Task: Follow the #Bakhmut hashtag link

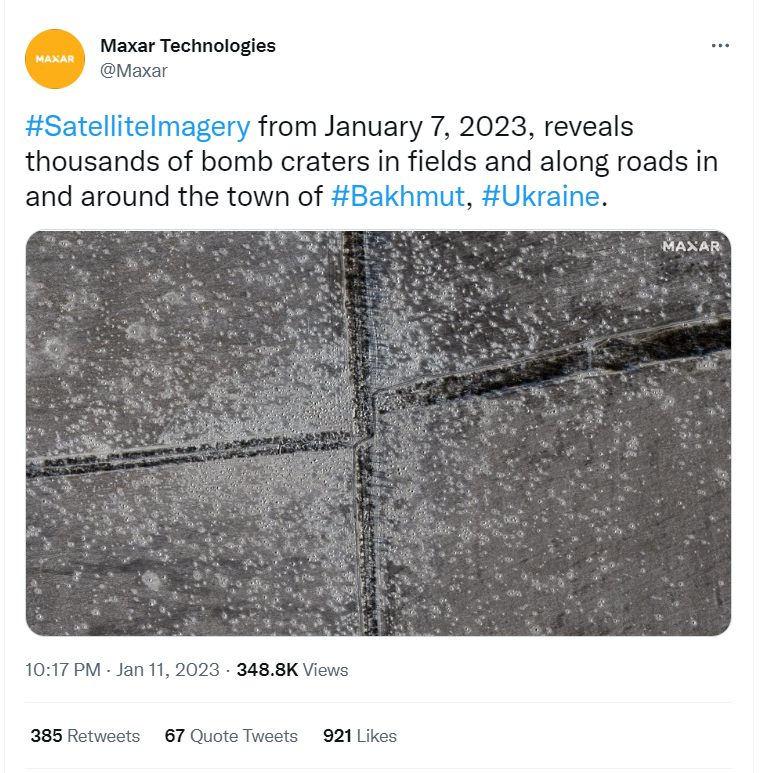Action: click(397, 195)
